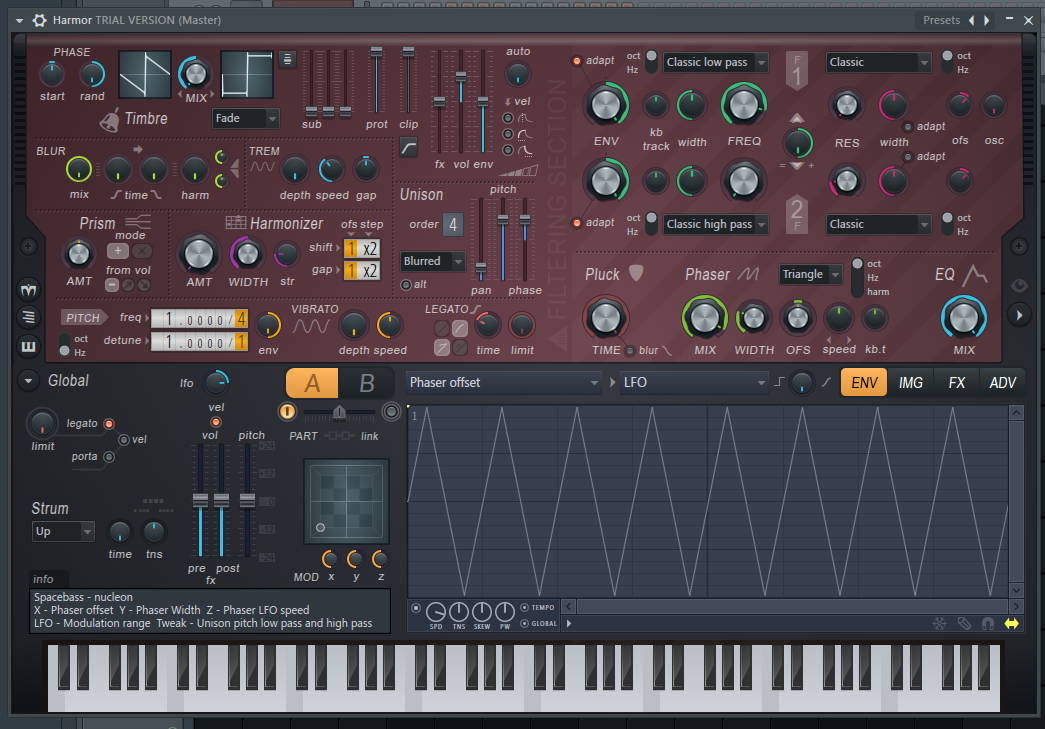Click the Timbre bell icon
This screenshot has height=729, width=1045.
point(109,120)
